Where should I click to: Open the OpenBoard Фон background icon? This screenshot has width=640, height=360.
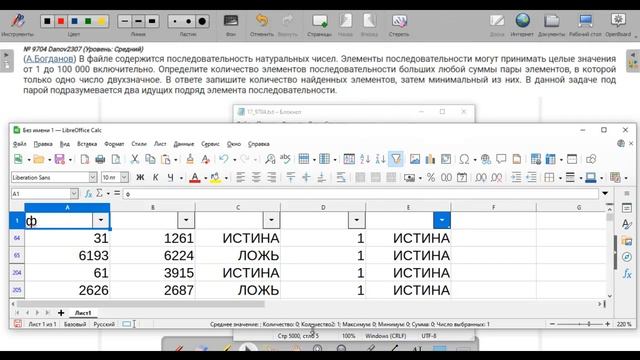(x=231, y=21)
